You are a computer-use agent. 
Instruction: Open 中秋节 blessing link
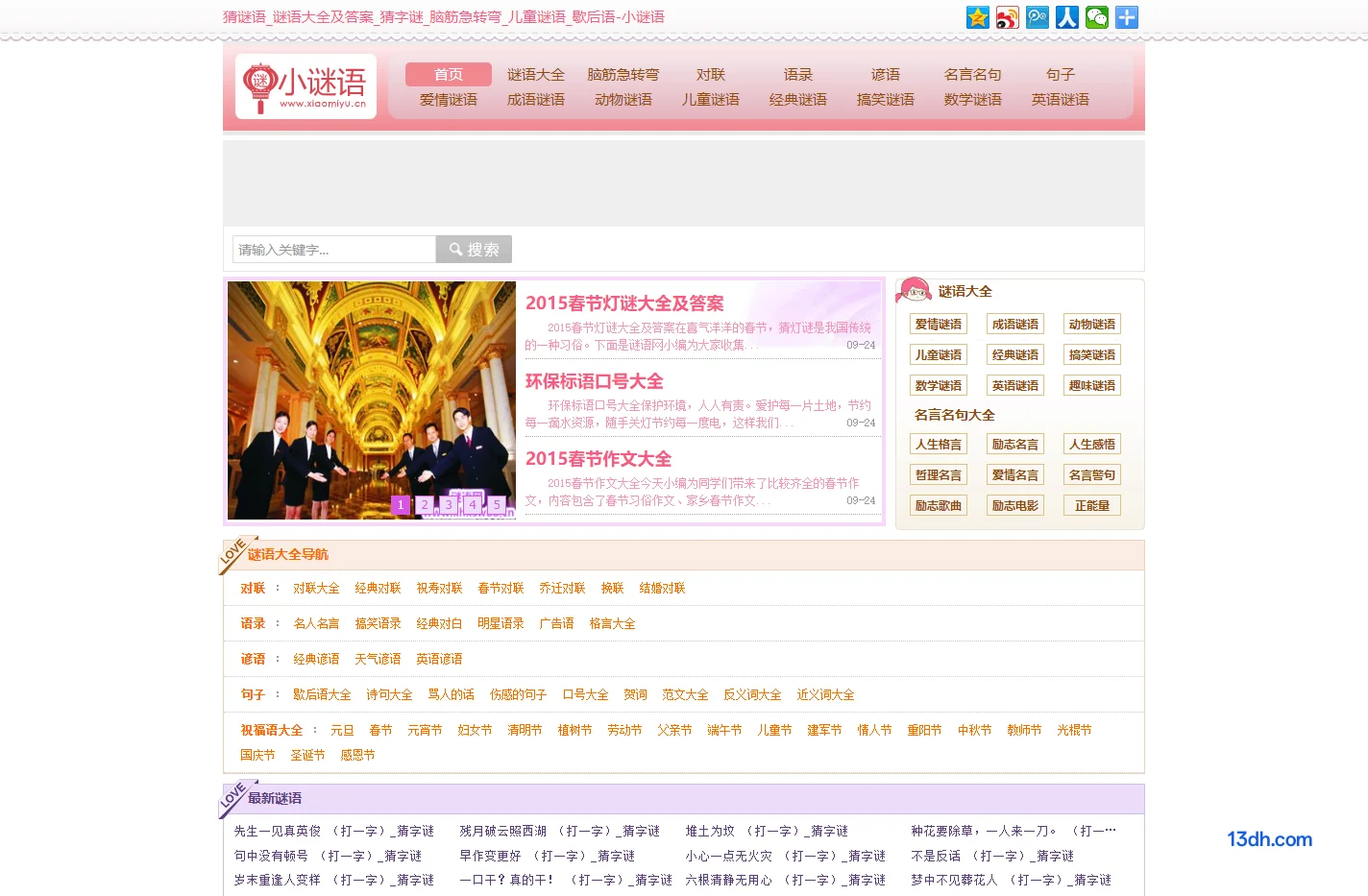(x=974, y=731)
